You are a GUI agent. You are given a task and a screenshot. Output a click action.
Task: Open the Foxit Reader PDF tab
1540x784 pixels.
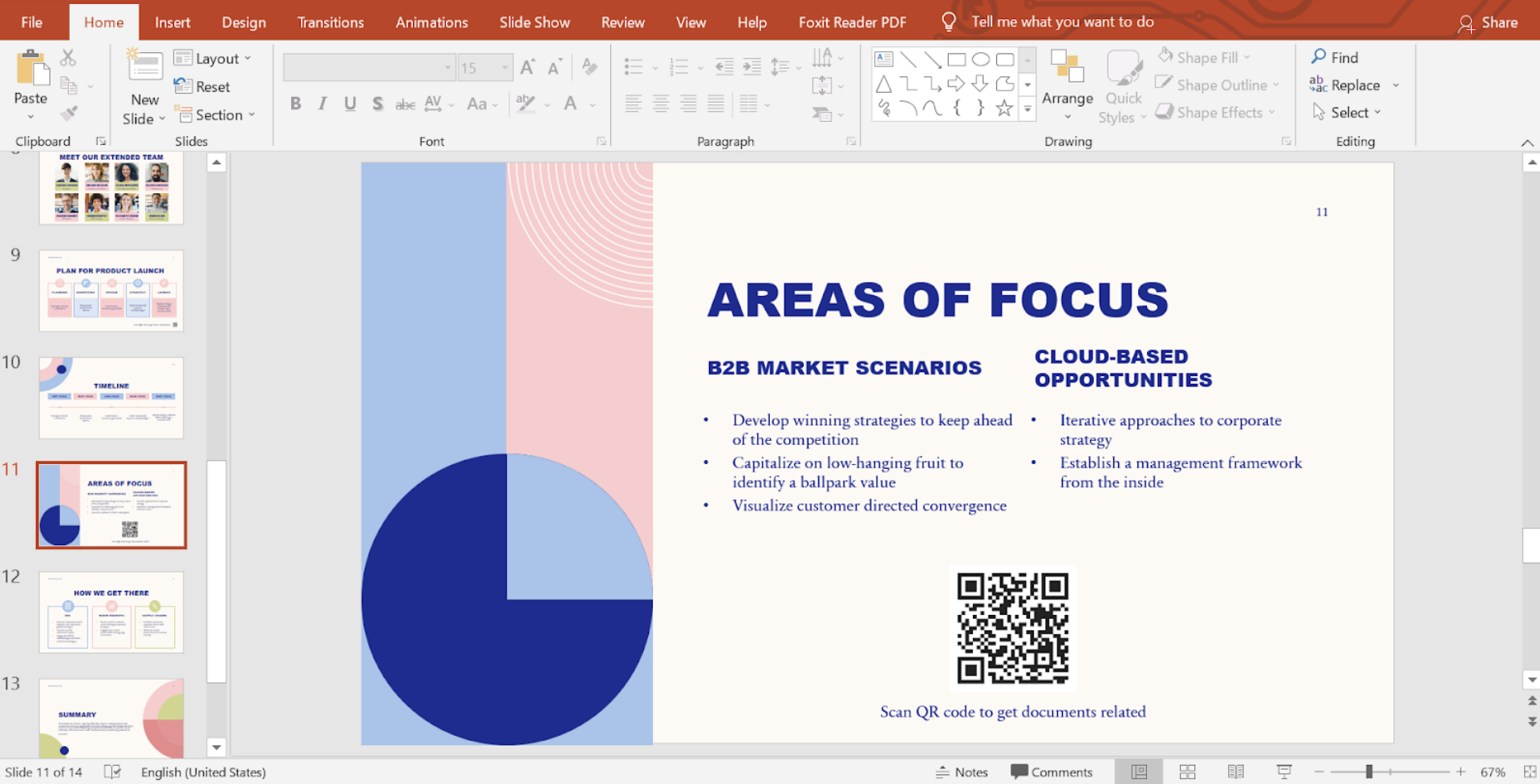pos(853,22)
